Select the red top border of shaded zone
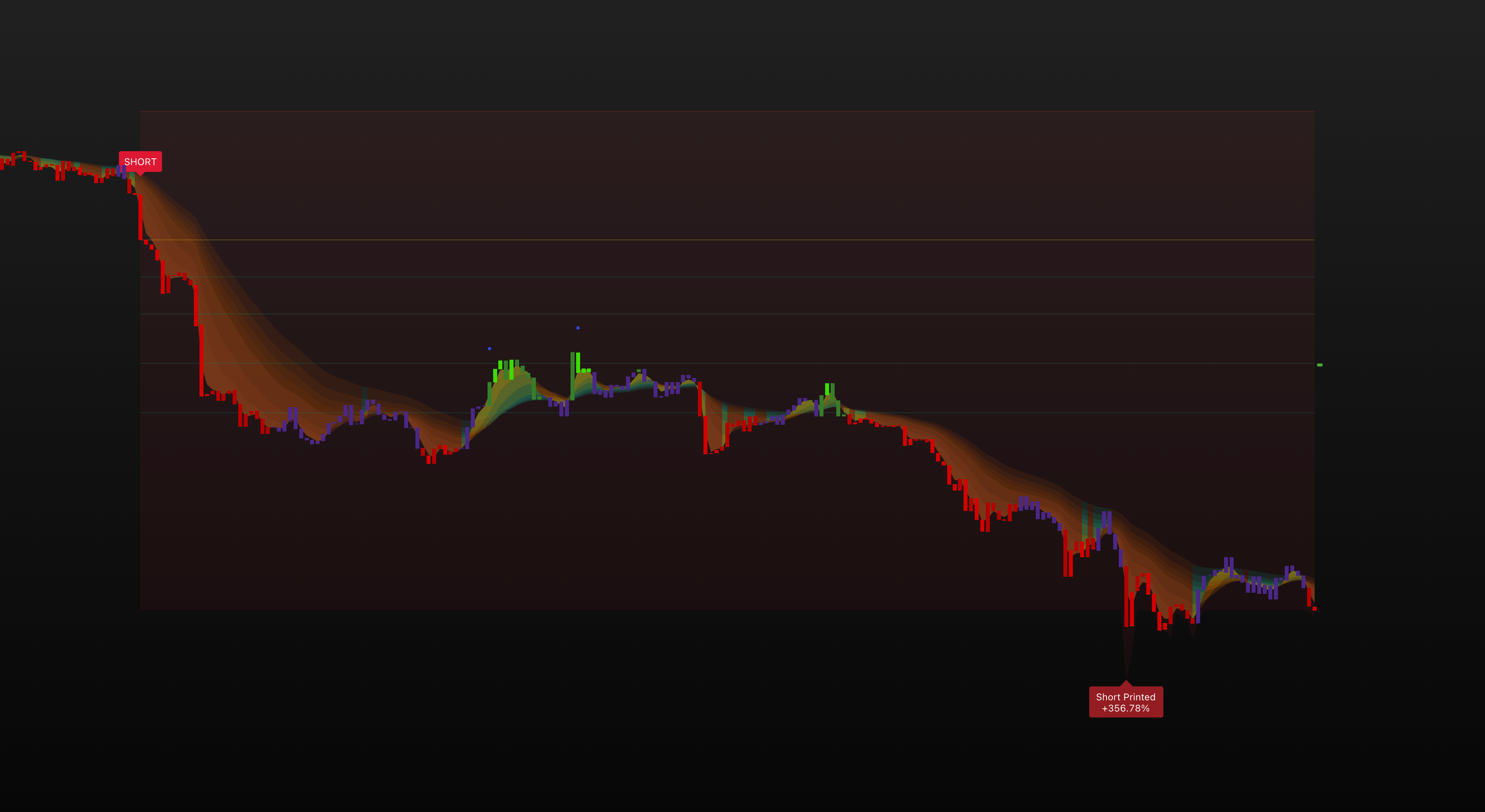This screenshot has height=812, width=1485. [727, 110]
